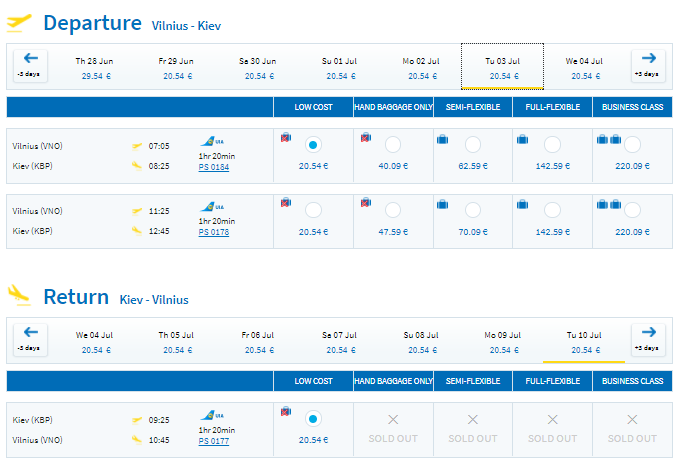Click return BUSINESS CLASS column header
Image resolution: width=680 pixels, height=464 pixels.
coord(632,381)
